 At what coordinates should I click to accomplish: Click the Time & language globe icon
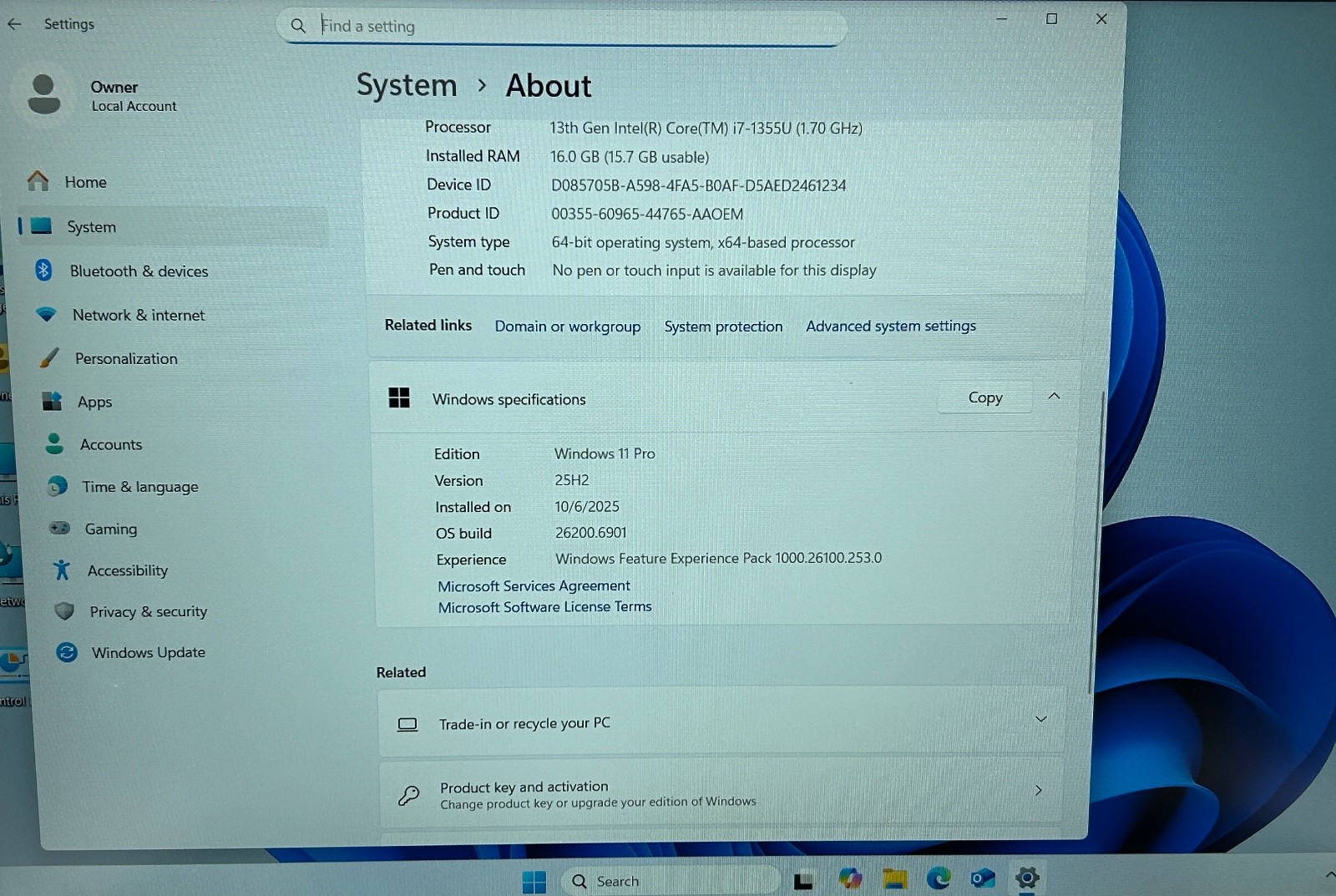[58, 486]
